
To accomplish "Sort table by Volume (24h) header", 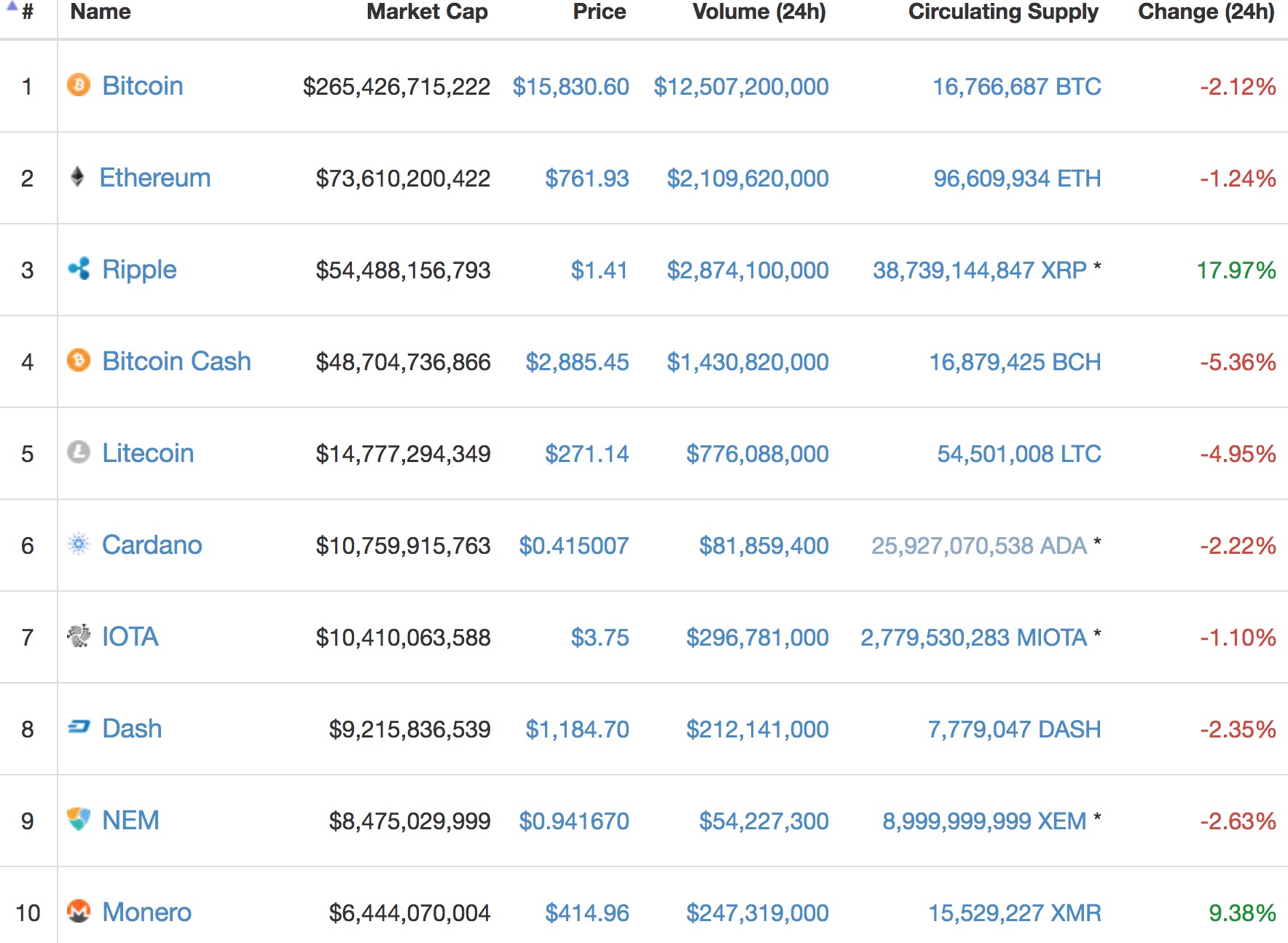I will tap(759, 12).
